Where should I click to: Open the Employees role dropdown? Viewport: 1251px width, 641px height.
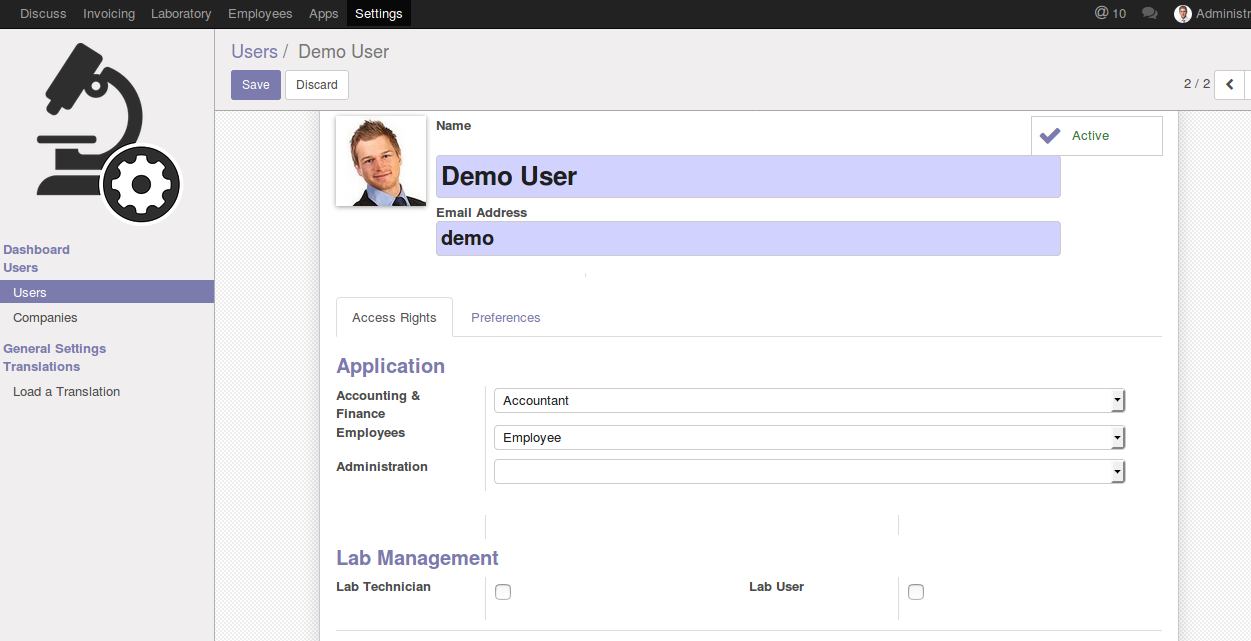[x=809, y=438]
